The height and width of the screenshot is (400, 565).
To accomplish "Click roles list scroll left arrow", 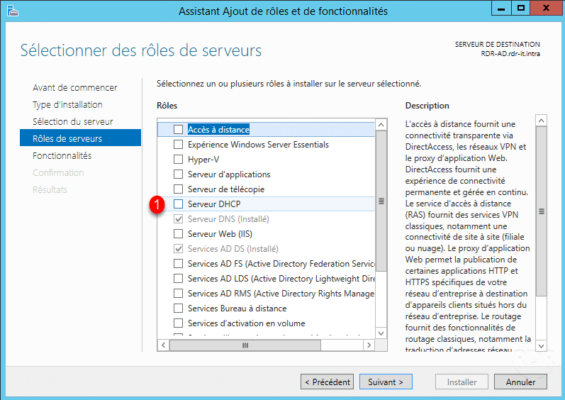I will (x=164, y=345).
